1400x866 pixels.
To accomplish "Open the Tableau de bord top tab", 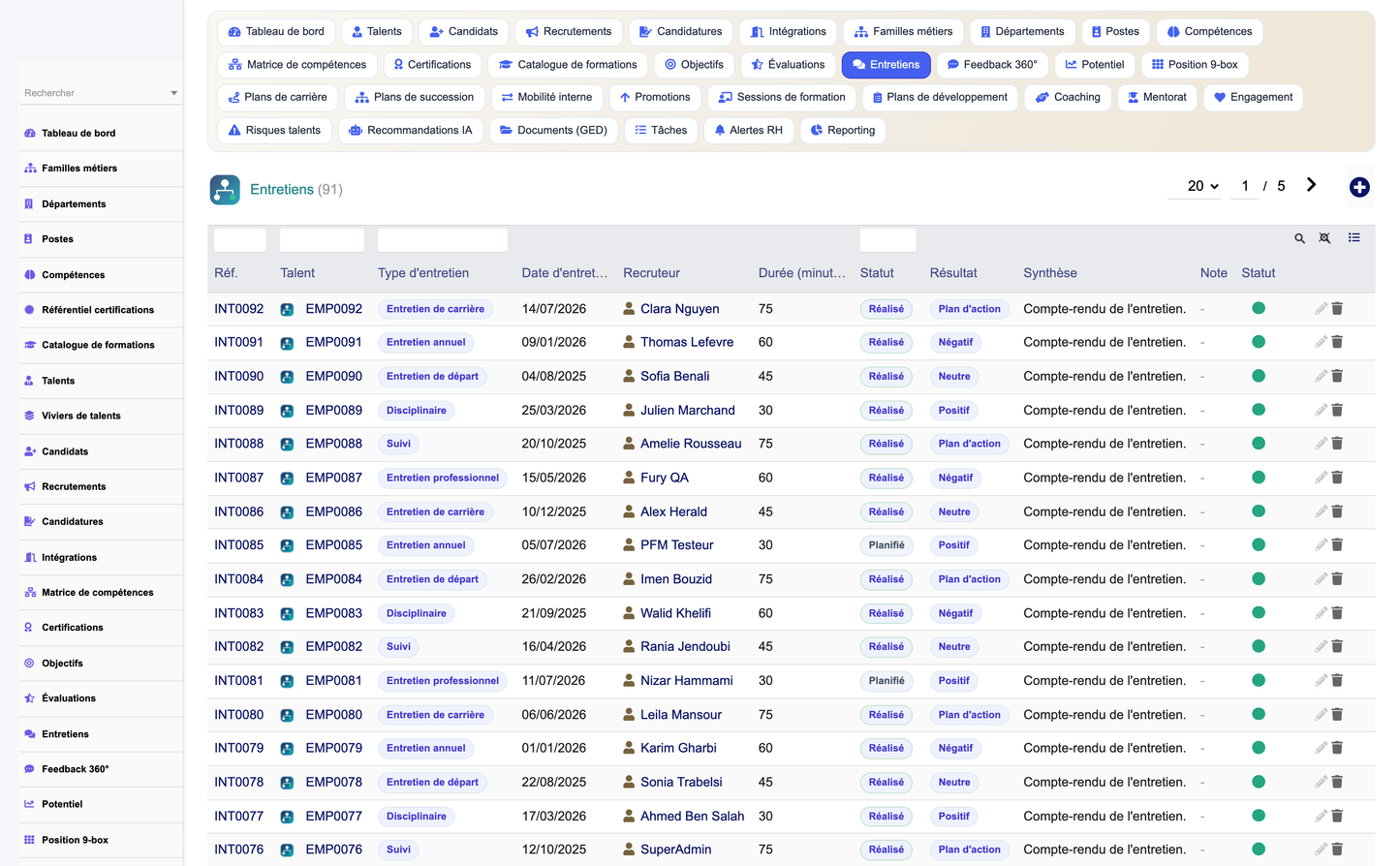I will click(x=276, y=32).
